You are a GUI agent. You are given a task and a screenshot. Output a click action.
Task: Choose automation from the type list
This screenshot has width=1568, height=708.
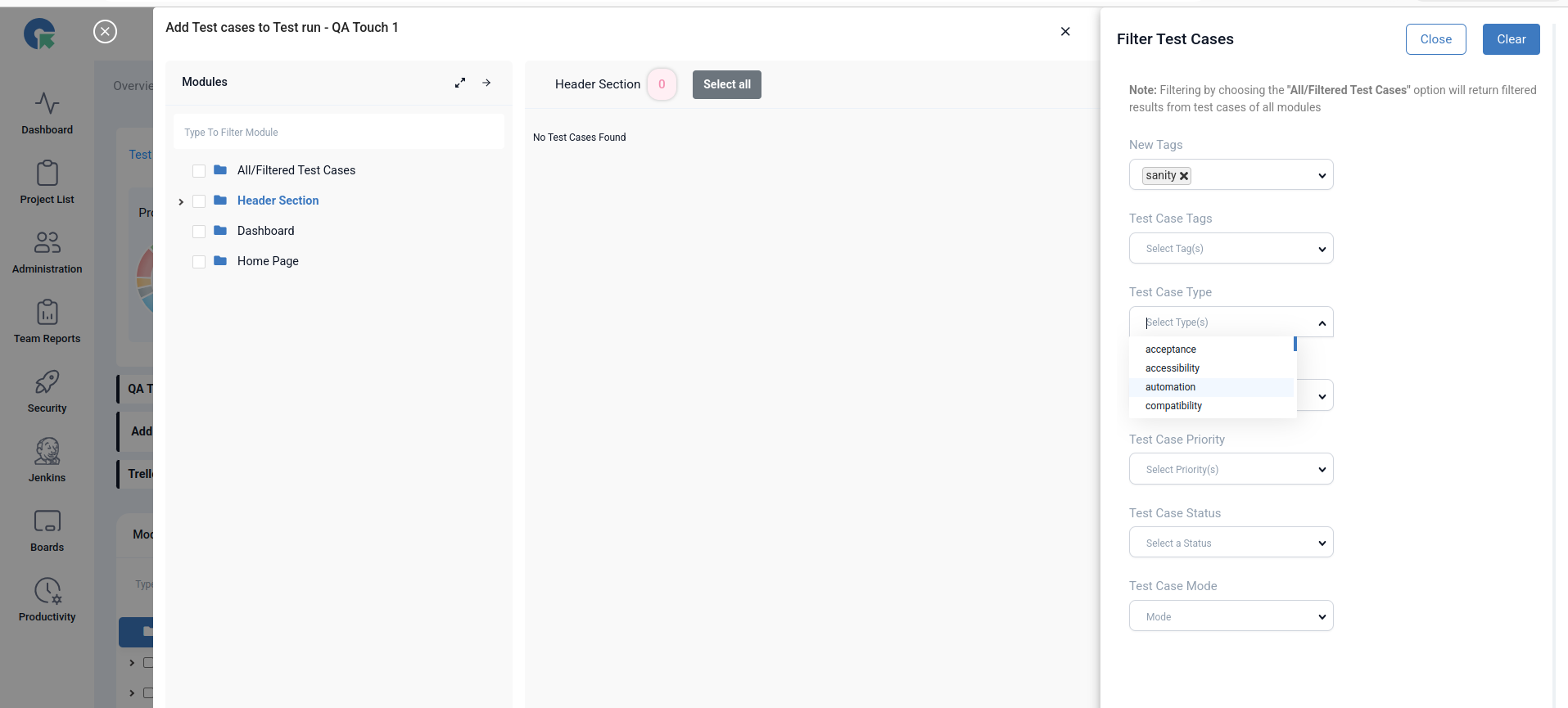click(x=1170, y=387)
